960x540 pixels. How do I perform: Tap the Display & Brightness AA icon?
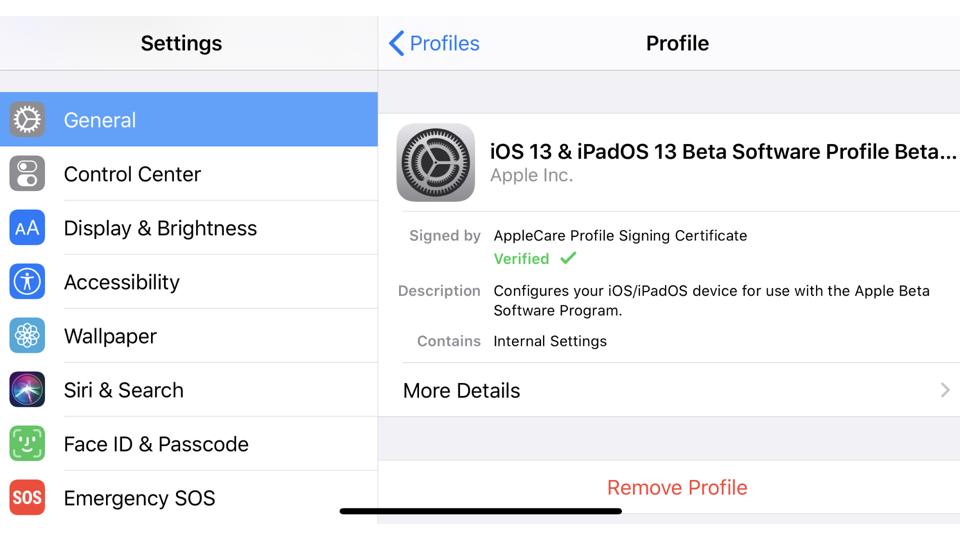(x=27, y=228)
